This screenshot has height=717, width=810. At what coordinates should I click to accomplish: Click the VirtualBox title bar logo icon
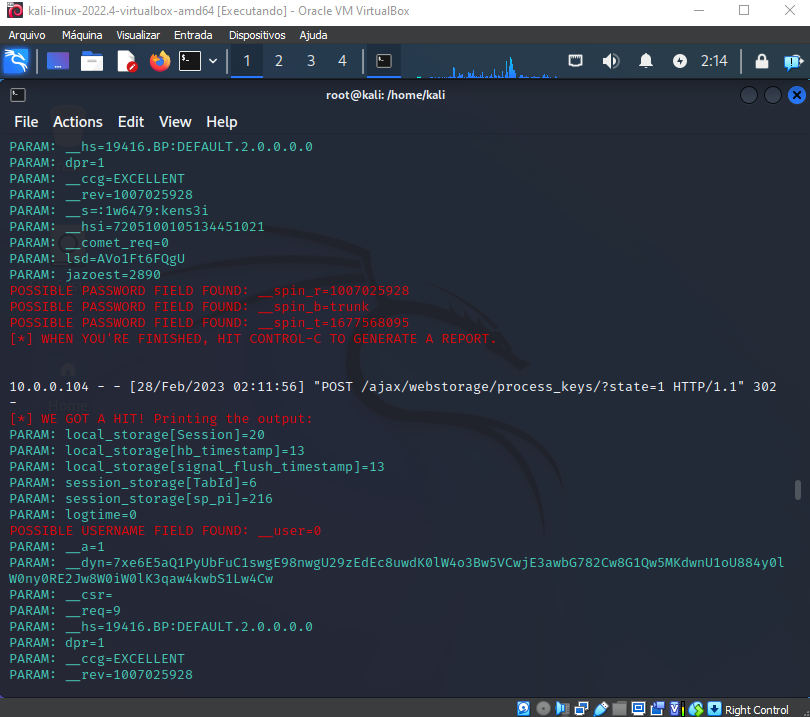(x=14, y=10)
